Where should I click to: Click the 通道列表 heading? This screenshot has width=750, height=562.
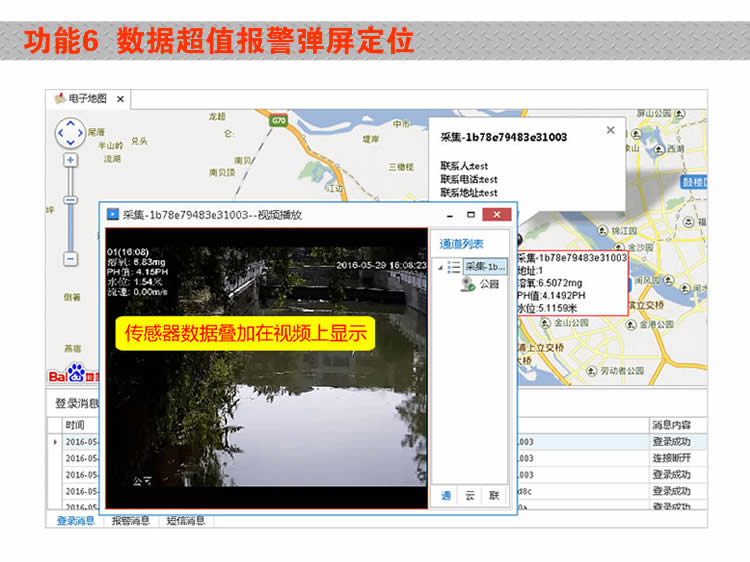462,244
